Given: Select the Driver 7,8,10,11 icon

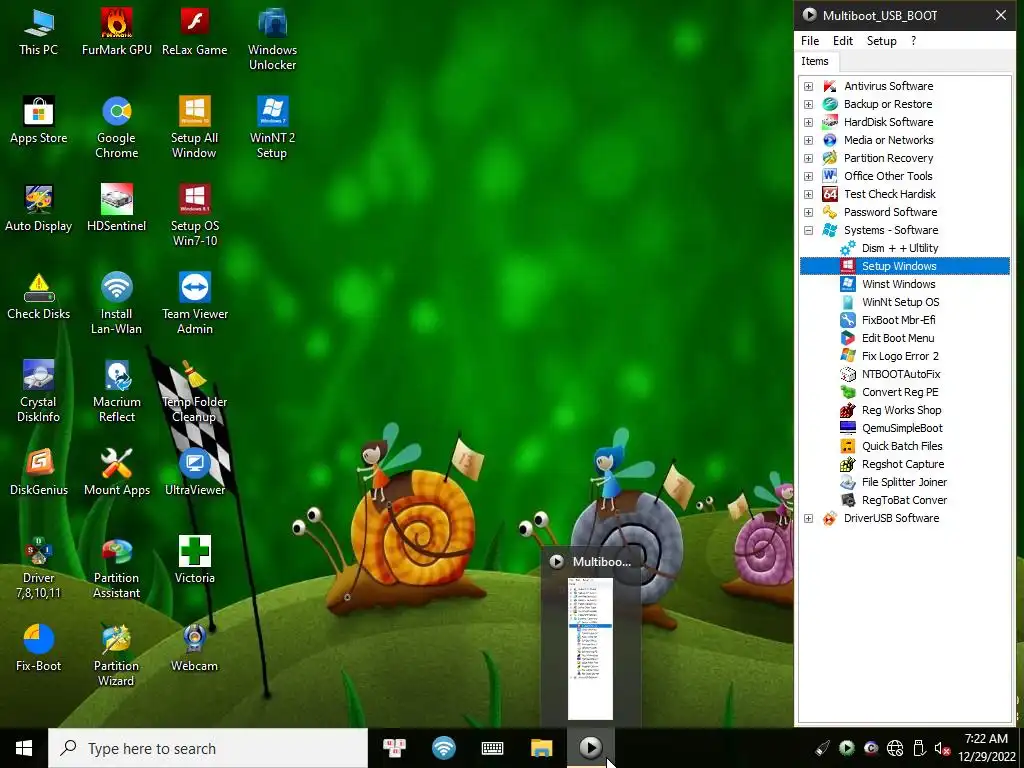Looking at the screenshot, I should (x=39, y=568).
